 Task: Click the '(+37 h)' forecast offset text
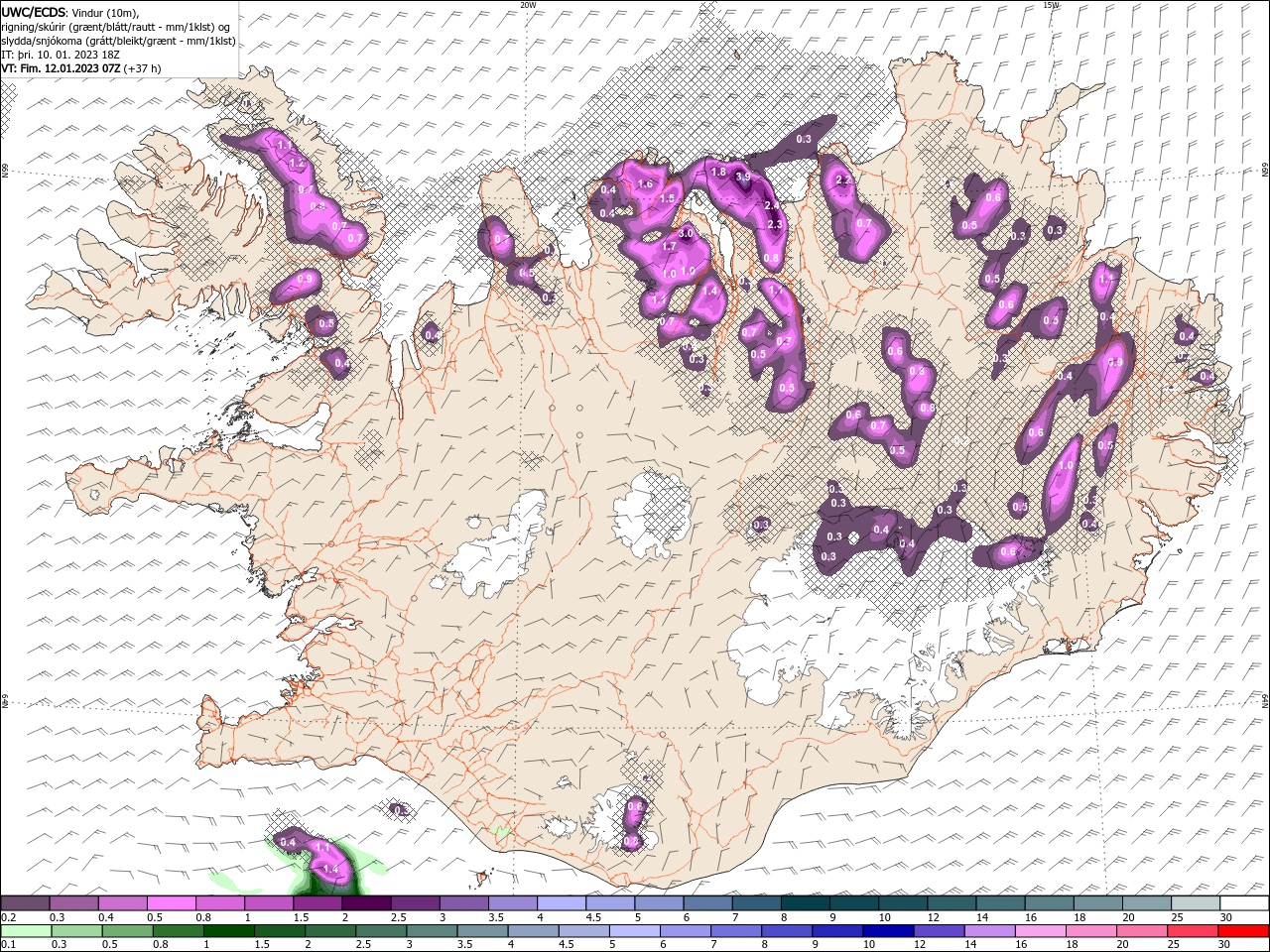point(142,68)
